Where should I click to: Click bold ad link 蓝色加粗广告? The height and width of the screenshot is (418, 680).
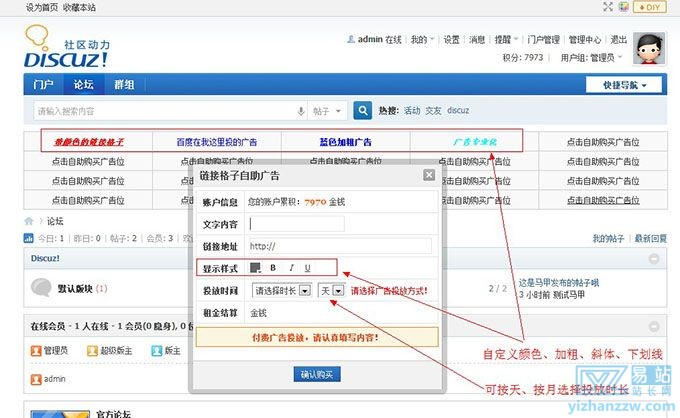(x=346, y=142)
